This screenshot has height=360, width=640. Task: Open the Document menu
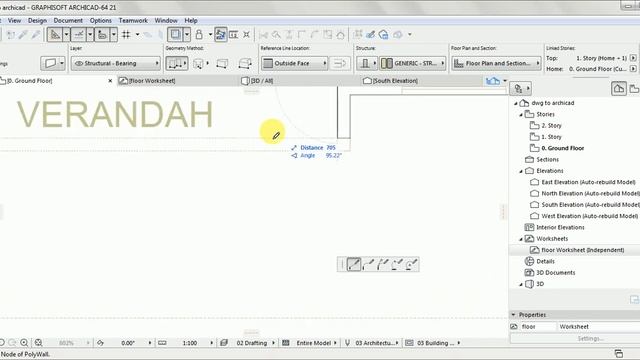(x=68, y=20)
